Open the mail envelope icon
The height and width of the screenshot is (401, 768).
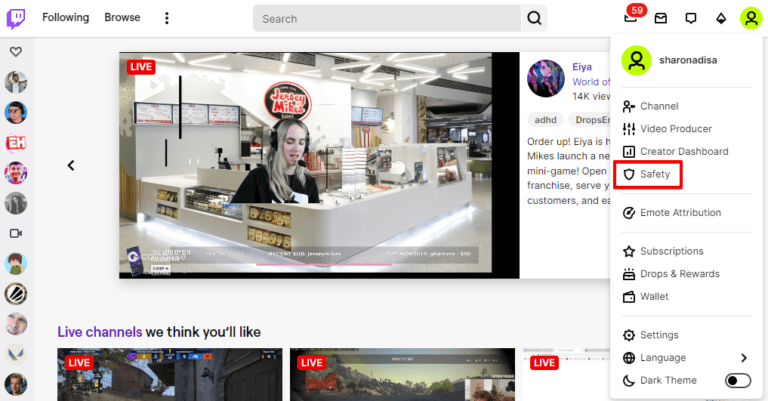(x=661, y=19)
